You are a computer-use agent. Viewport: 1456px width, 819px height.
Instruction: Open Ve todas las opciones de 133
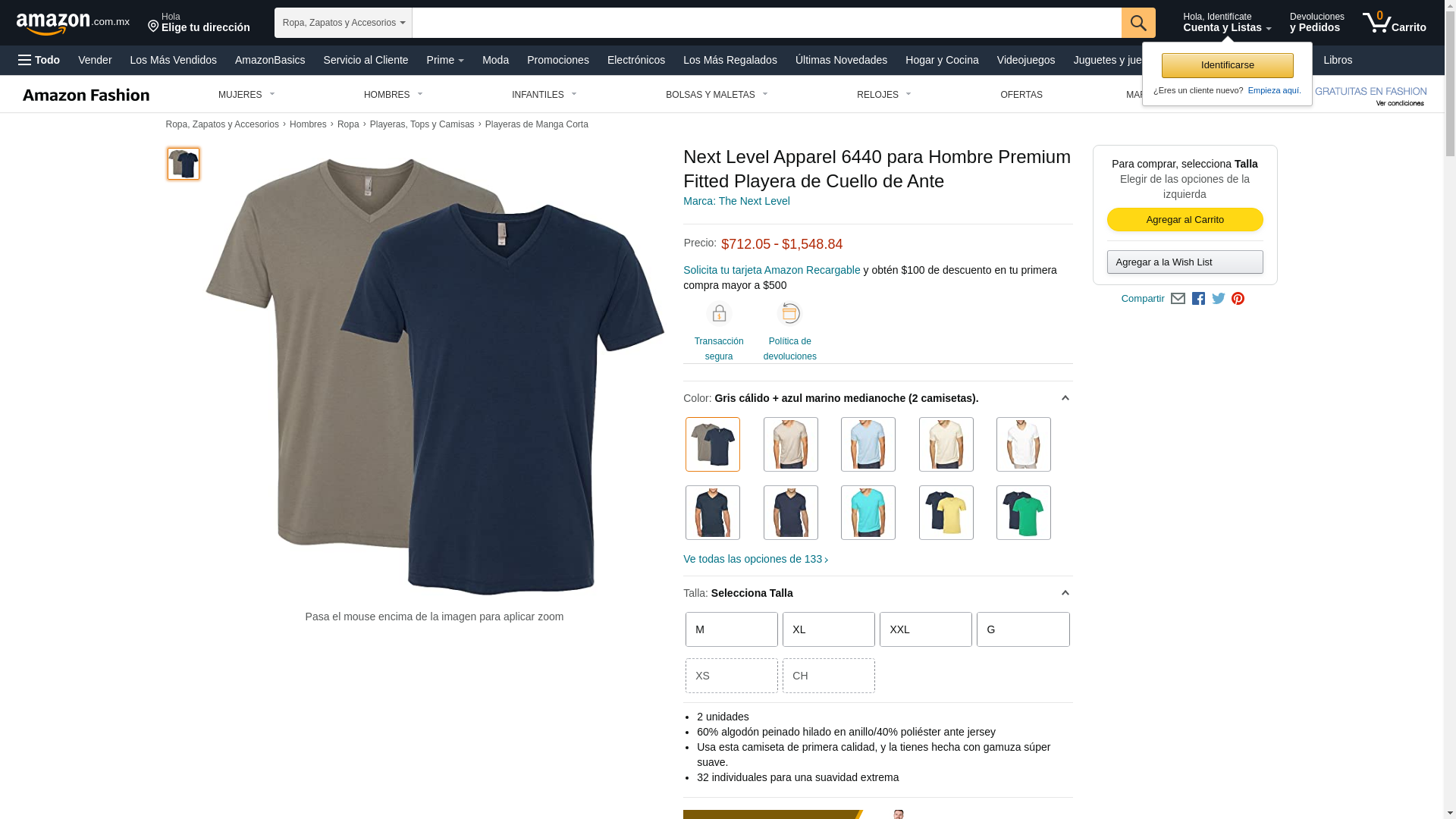click(x=755, y=559)
